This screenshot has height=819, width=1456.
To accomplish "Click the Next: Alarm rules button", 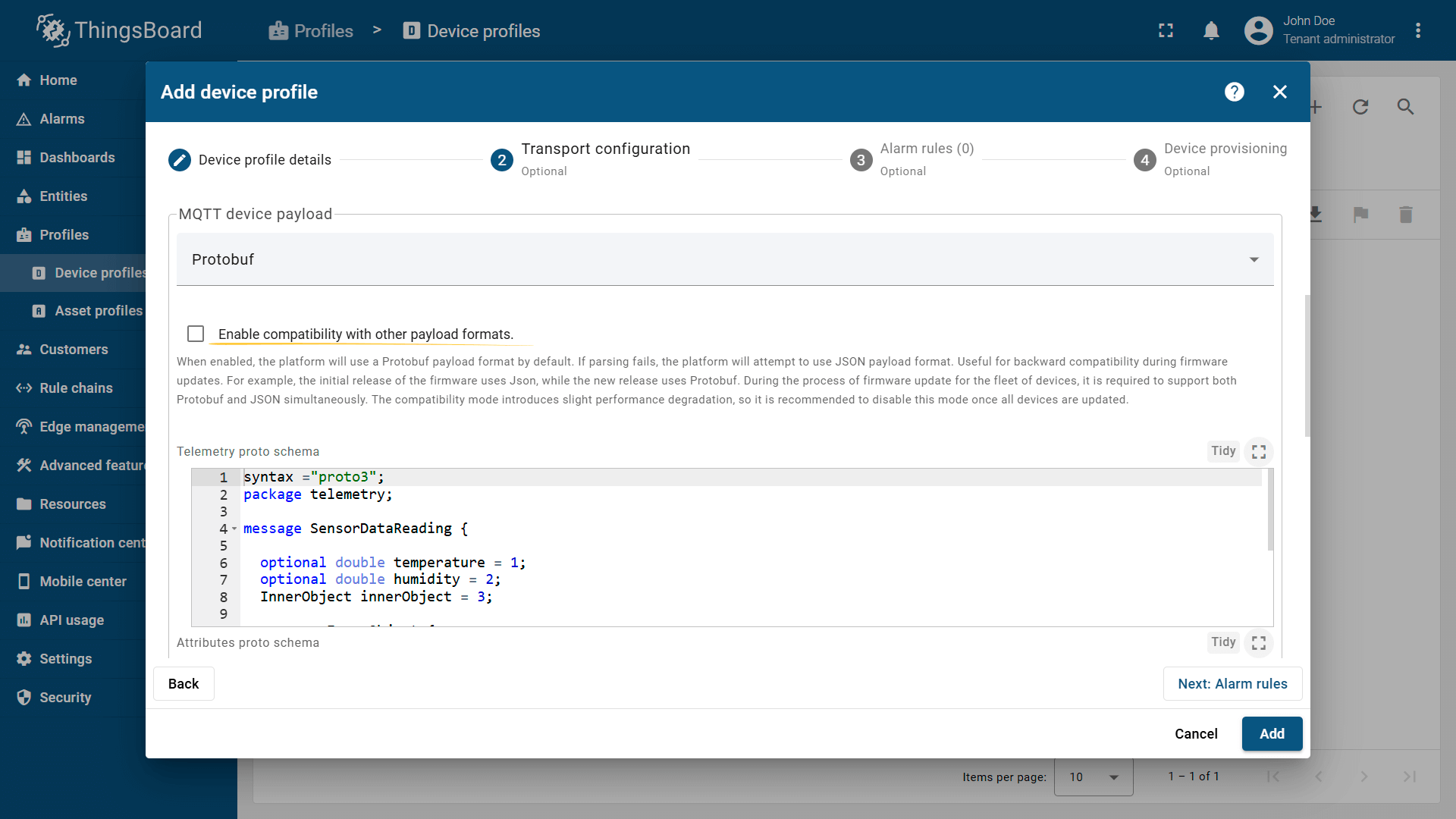I will coord(1232,684).
